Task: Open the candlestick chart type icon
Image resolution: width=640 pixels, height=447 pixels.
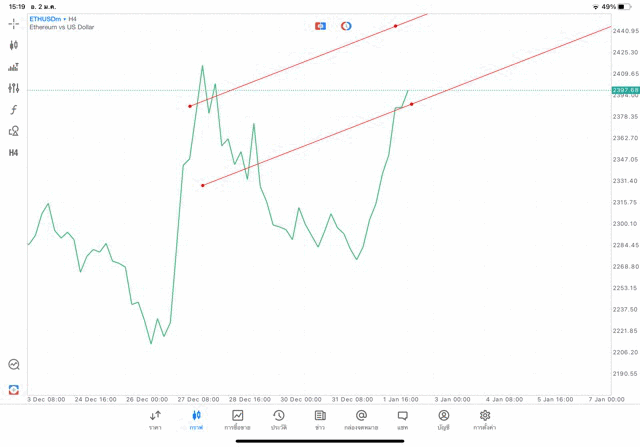Action: click(14, 45)
